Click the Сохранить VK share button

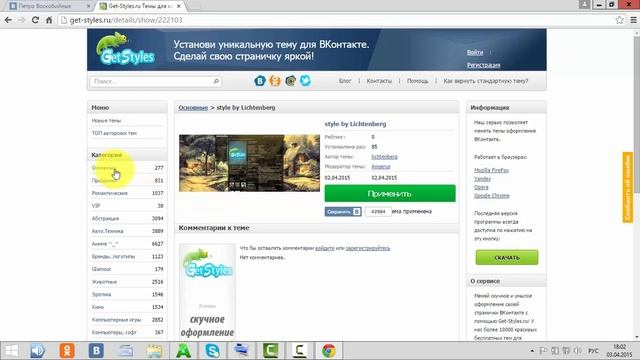click(x=343, y=211)
